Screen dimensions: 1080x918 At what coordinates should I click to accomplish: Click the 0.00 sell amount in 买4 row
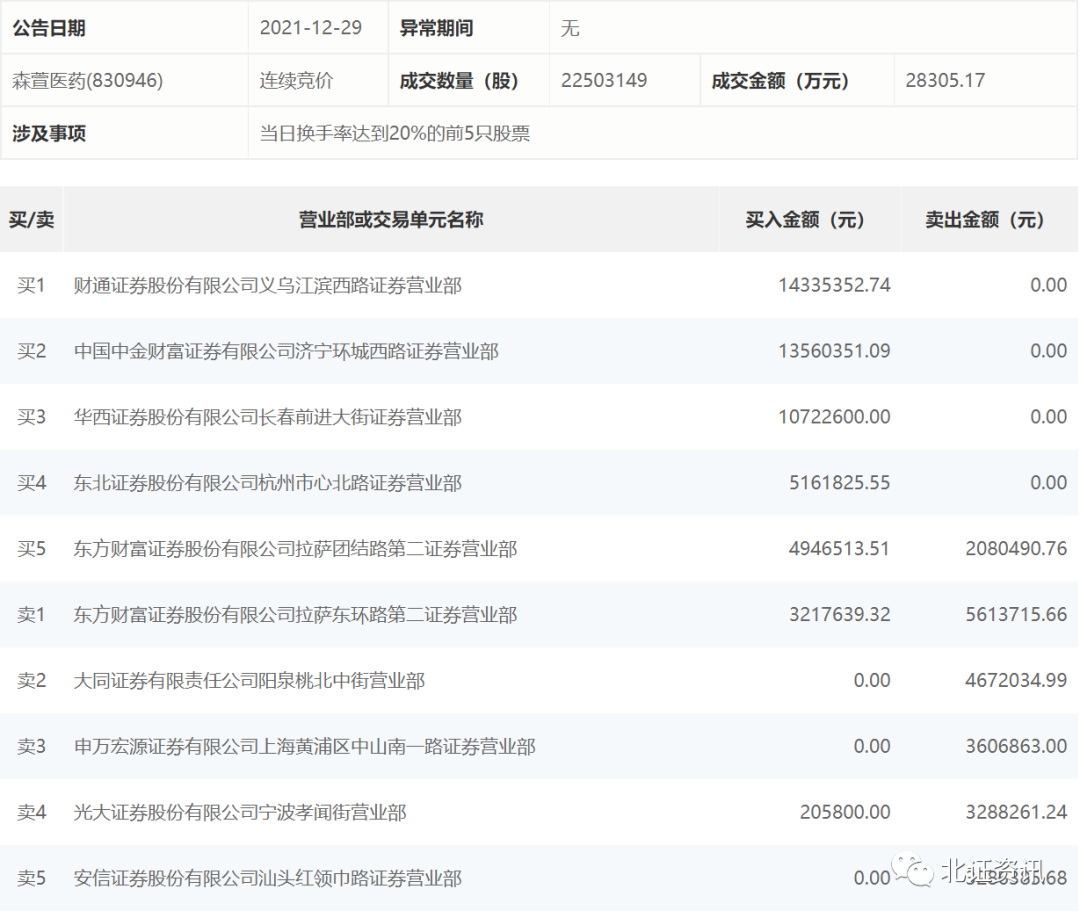[1048, 483]
